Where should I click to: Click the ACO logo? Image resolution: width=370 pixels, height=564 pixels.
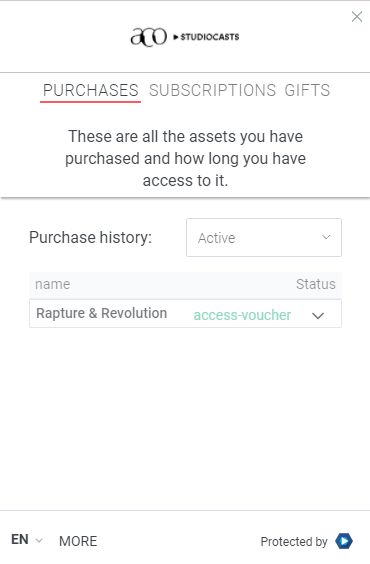(x=149, y=37)
